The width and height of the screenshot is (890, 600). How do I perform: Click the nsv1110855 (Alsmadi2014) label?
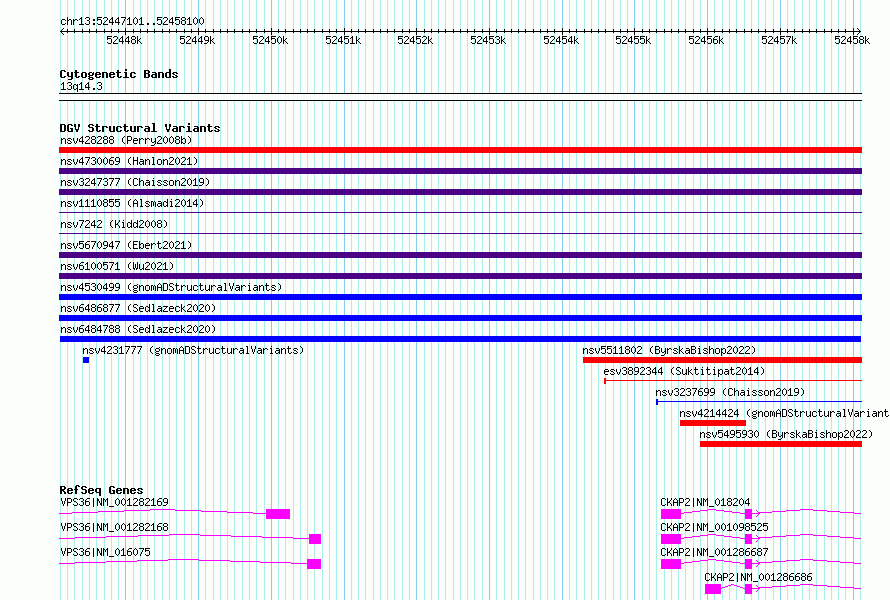point(132,203)
